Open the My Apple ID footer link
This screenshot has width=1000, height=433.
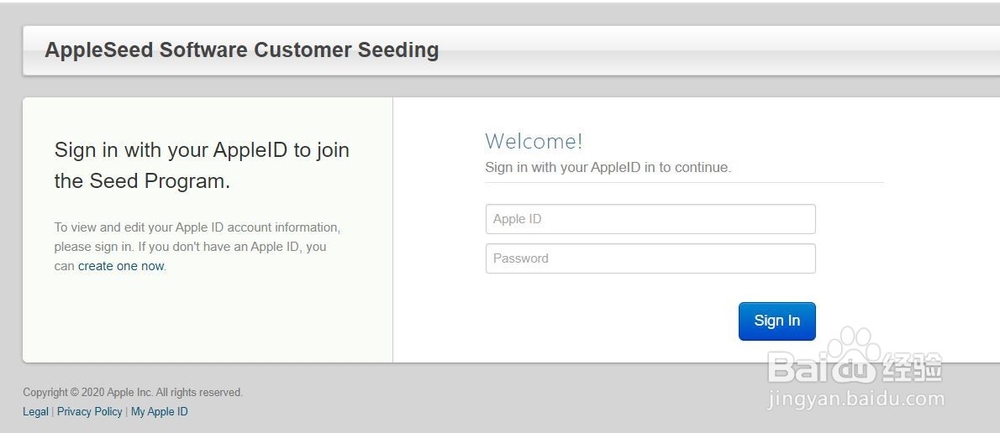[159, 412]
